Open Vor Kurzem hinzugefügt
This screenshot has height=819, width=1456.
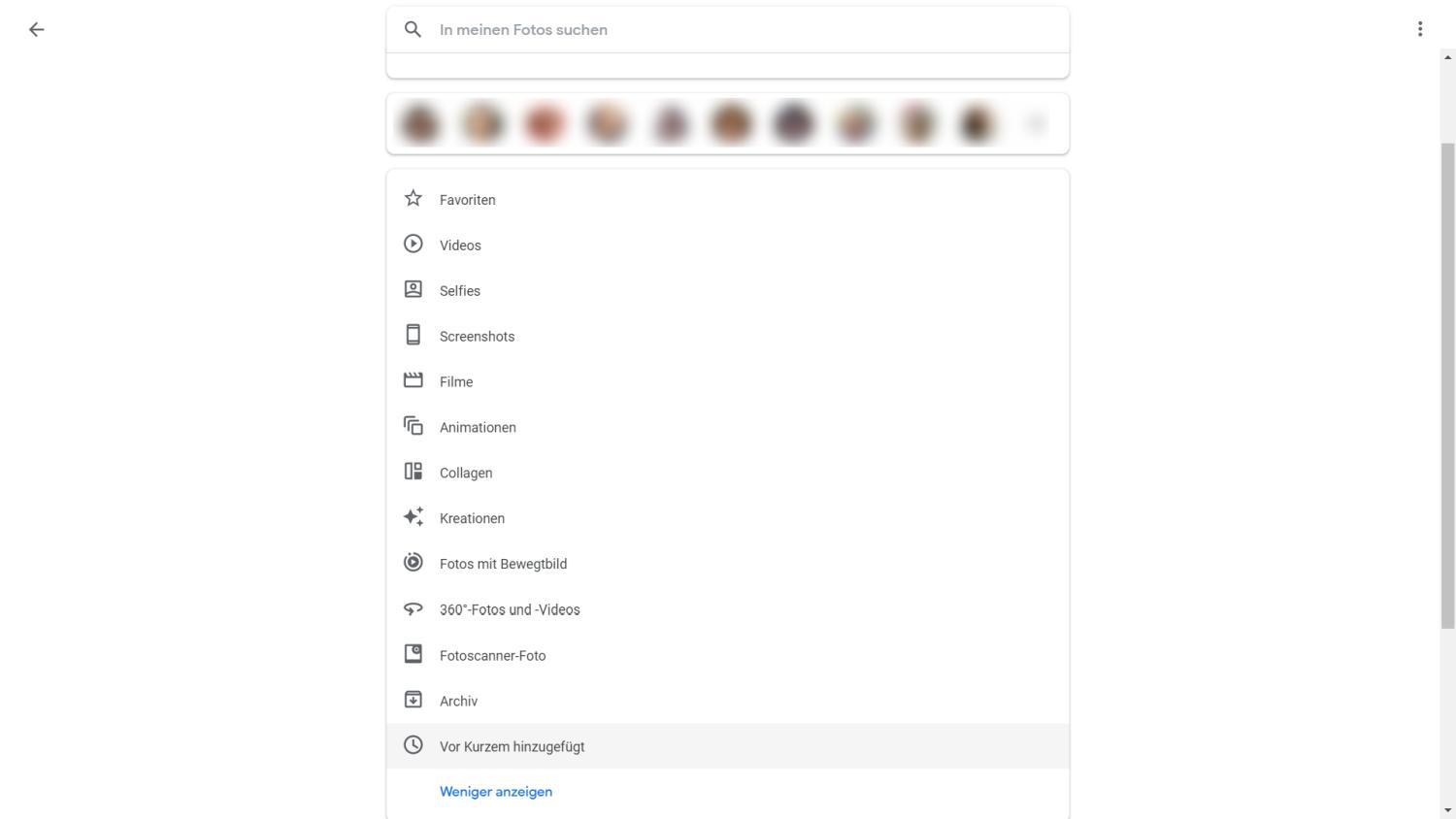512,746
